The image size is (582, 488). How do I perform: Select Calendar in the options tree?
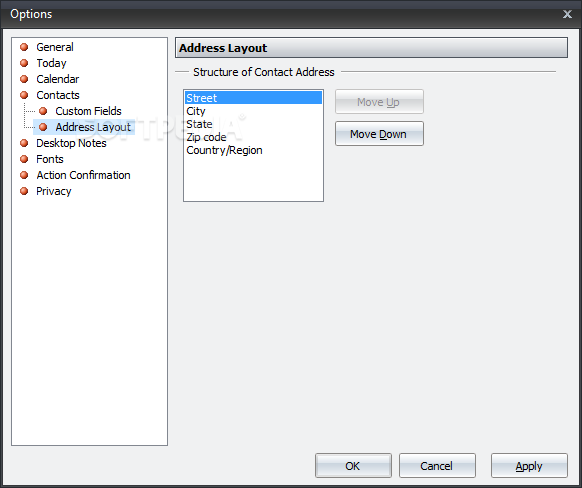(x=58, y=79)
